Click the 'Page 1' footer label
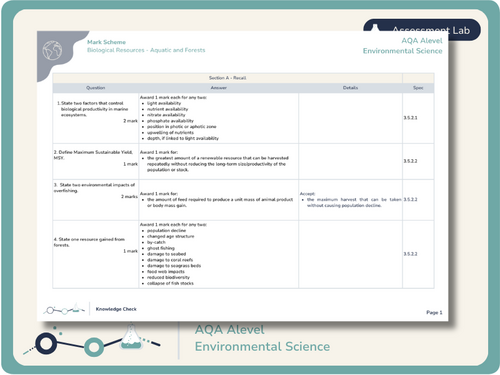500x375 pixels. pyautogui.click(x=434, y=312)
